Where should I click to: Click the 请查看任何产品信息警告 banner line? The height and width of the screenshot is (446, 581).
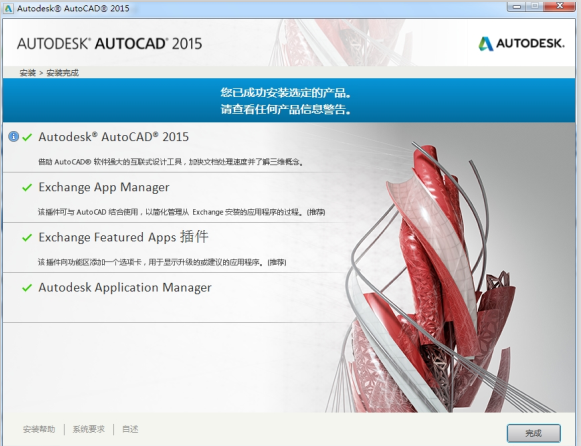pos(286,109)
